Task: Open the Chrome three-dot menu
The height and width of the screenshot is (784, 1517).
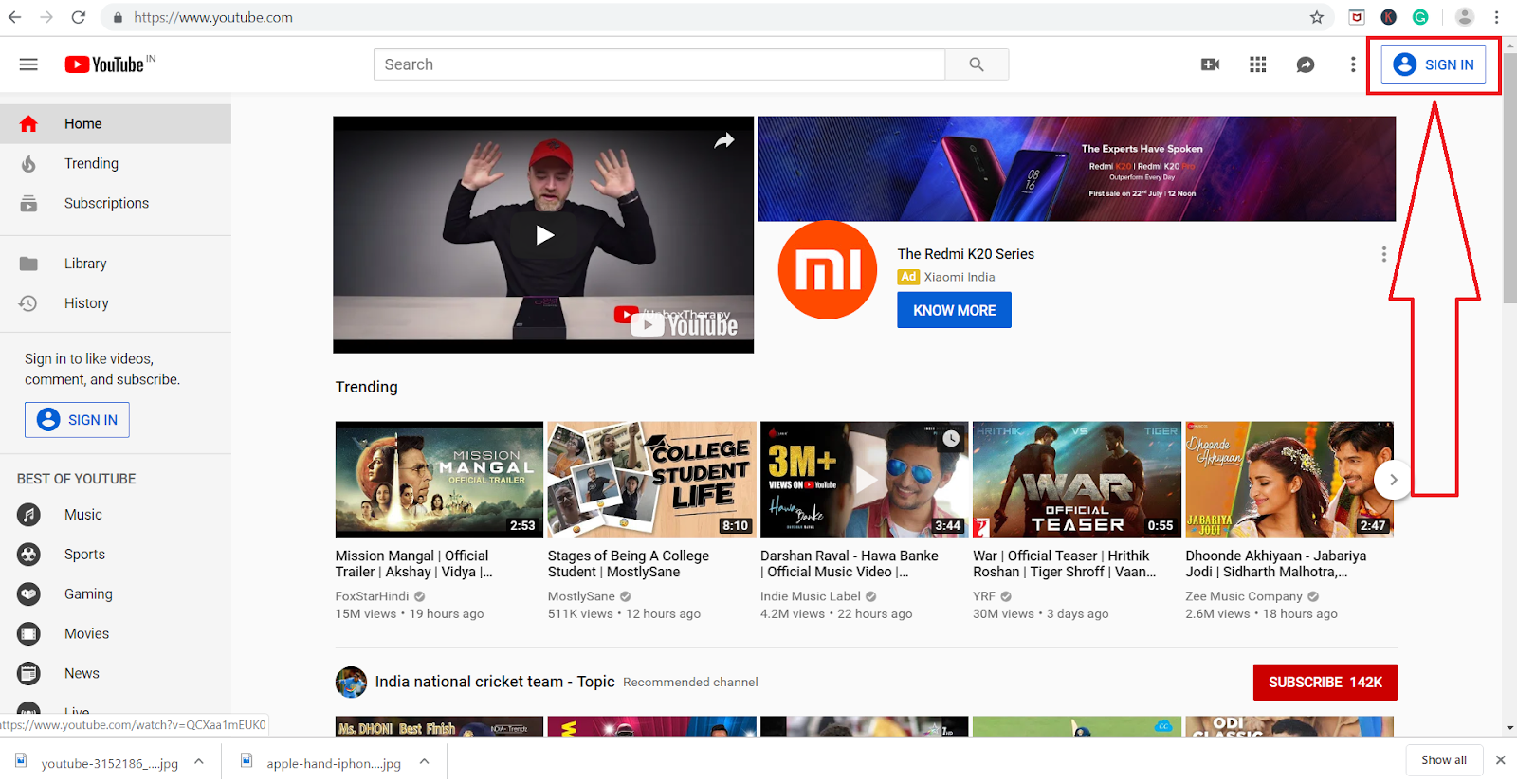Action: pyautogui.click(x=1497, y=17)
